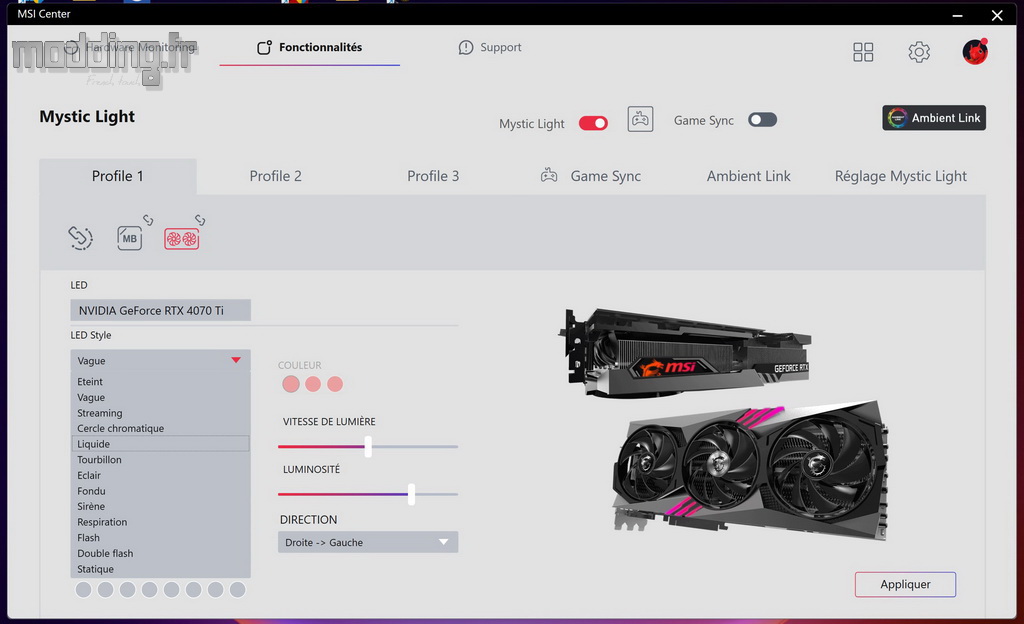Open the Direction Droite -> Gauche dropdown
1024x624 pixels.
(x=368, y=542)
